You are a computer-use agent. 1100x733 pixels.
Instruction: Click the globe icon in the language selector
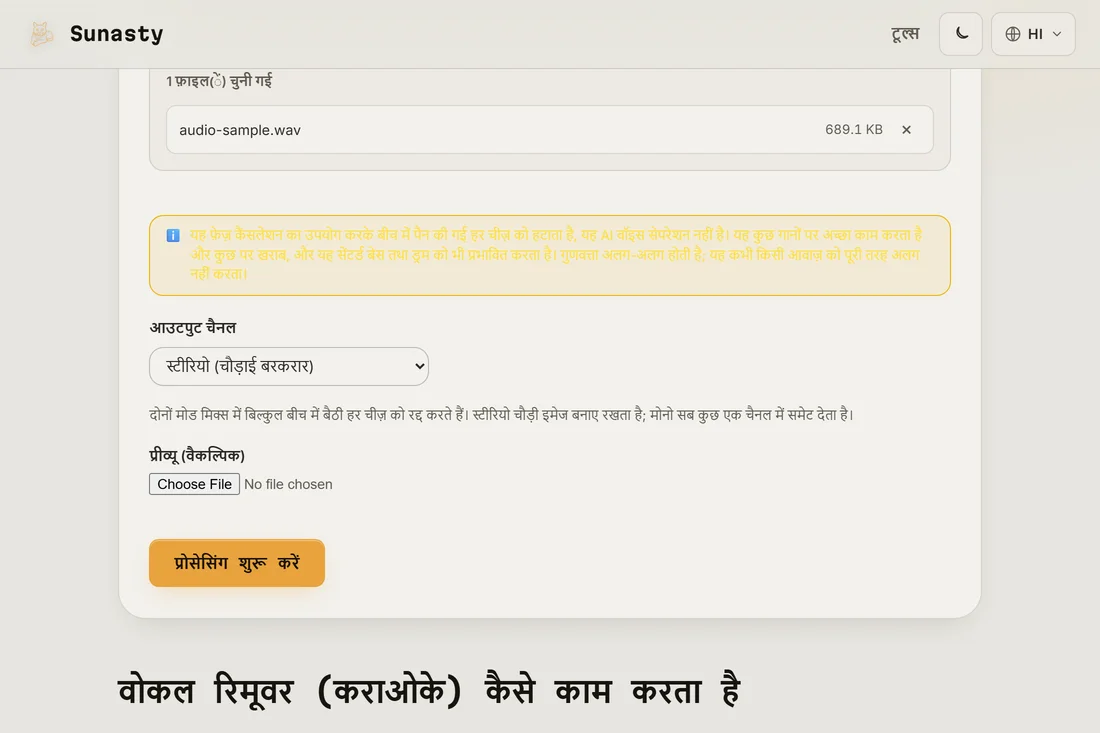pyautogui.click(x=1012, y=34)
